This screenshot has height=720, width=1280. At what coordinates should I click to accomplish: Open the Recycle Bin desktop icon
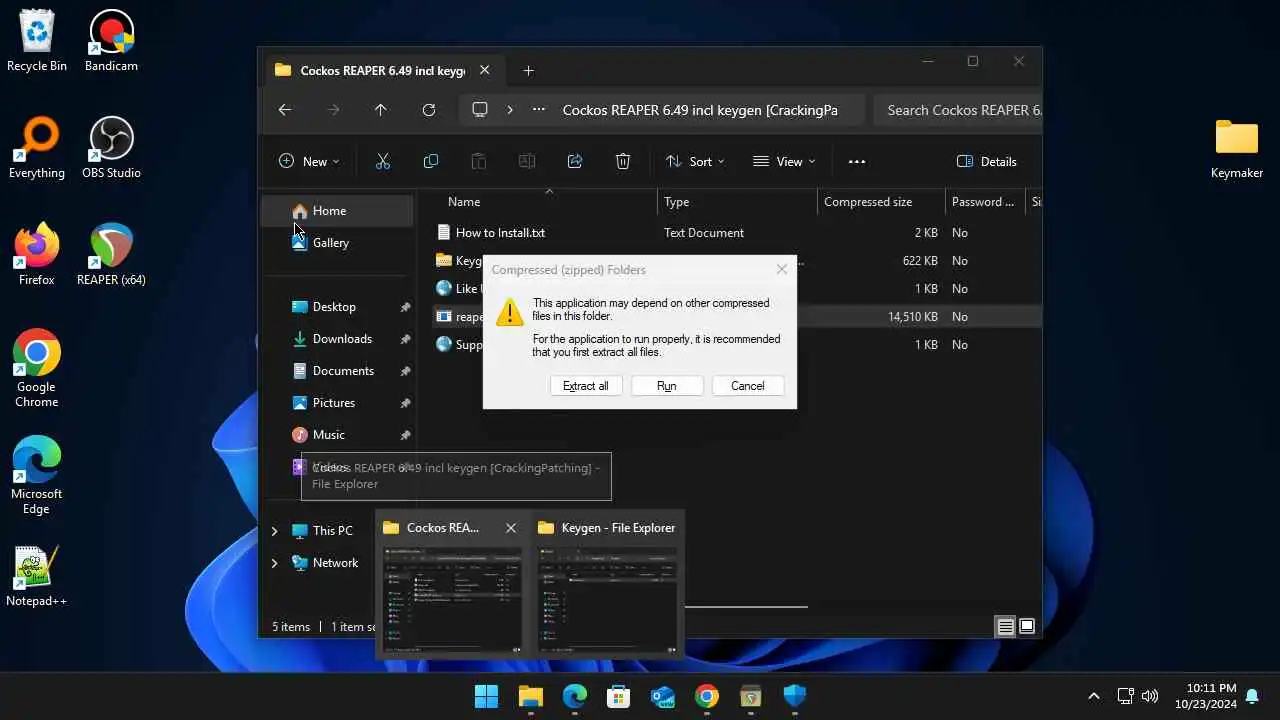[x=37, y=41]
